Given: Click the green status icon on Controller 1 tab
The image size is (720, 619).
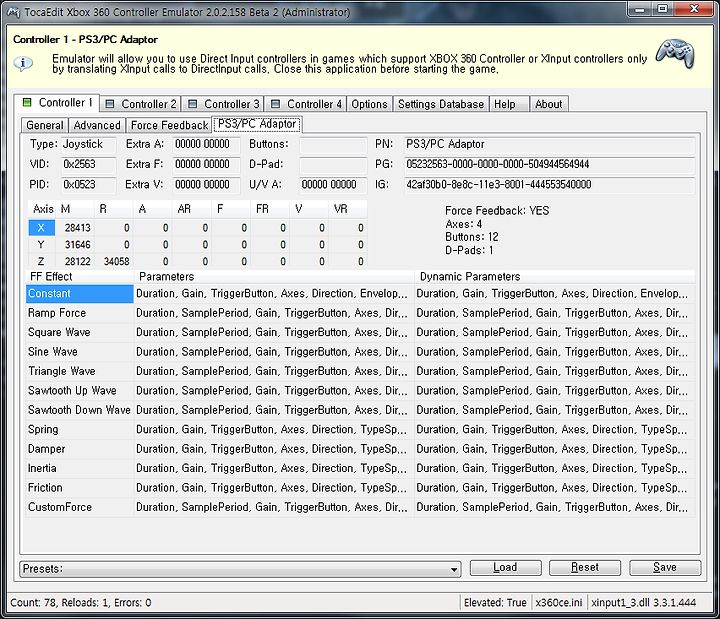Looking at the screenshot, I should (x=28, y=102).
